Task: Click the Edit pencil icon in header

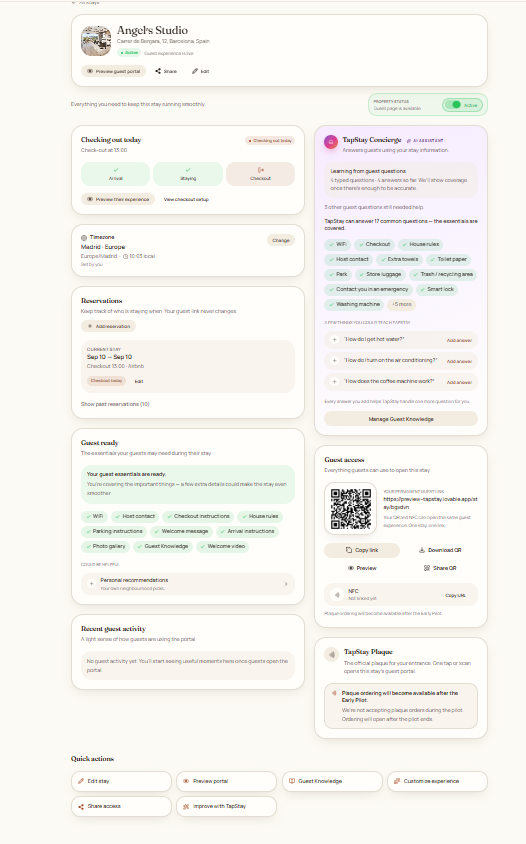Action: tap(195, 71)
